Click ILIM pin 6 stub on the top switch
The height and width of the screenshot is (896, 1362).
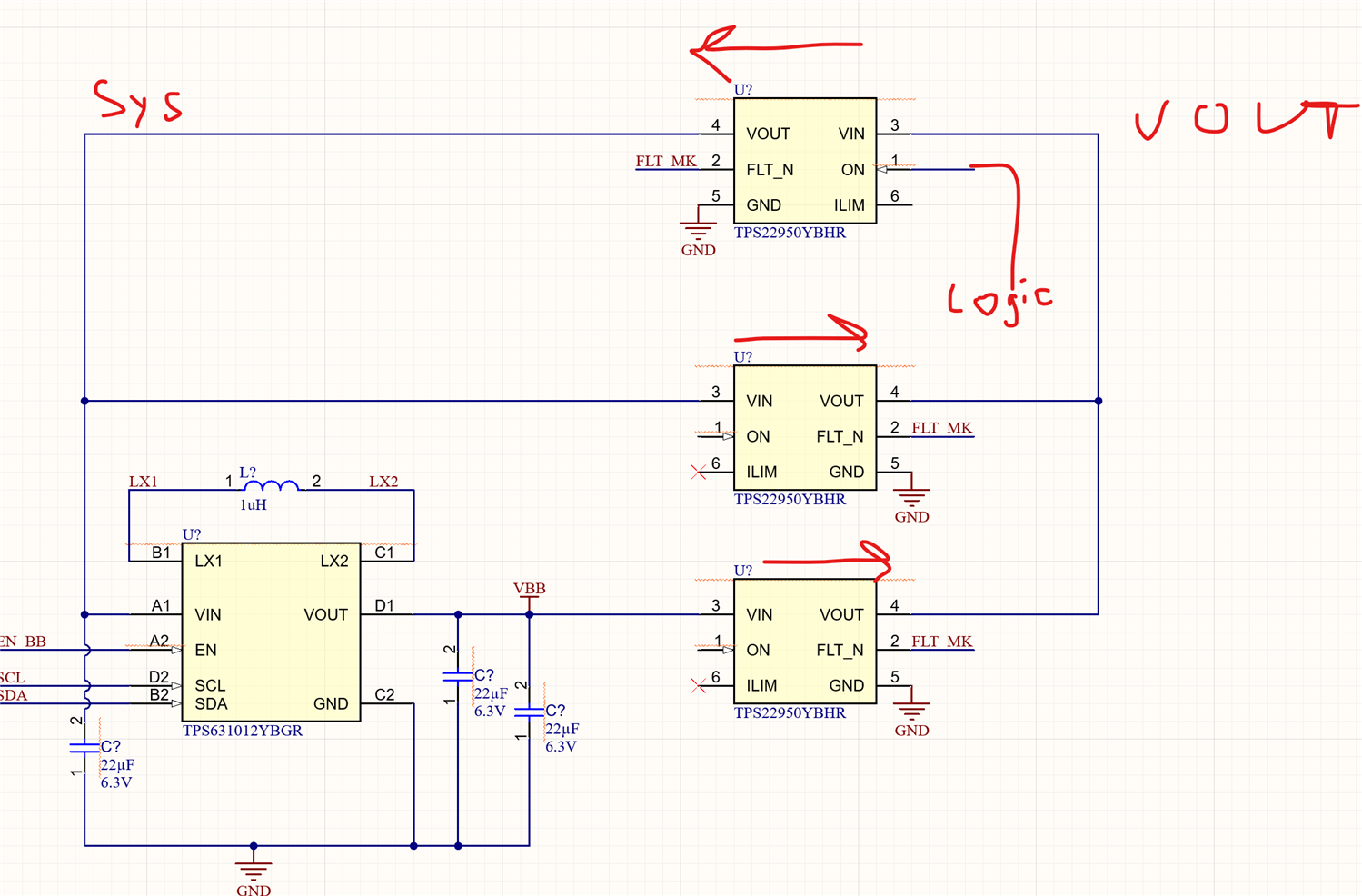[895, 205]
